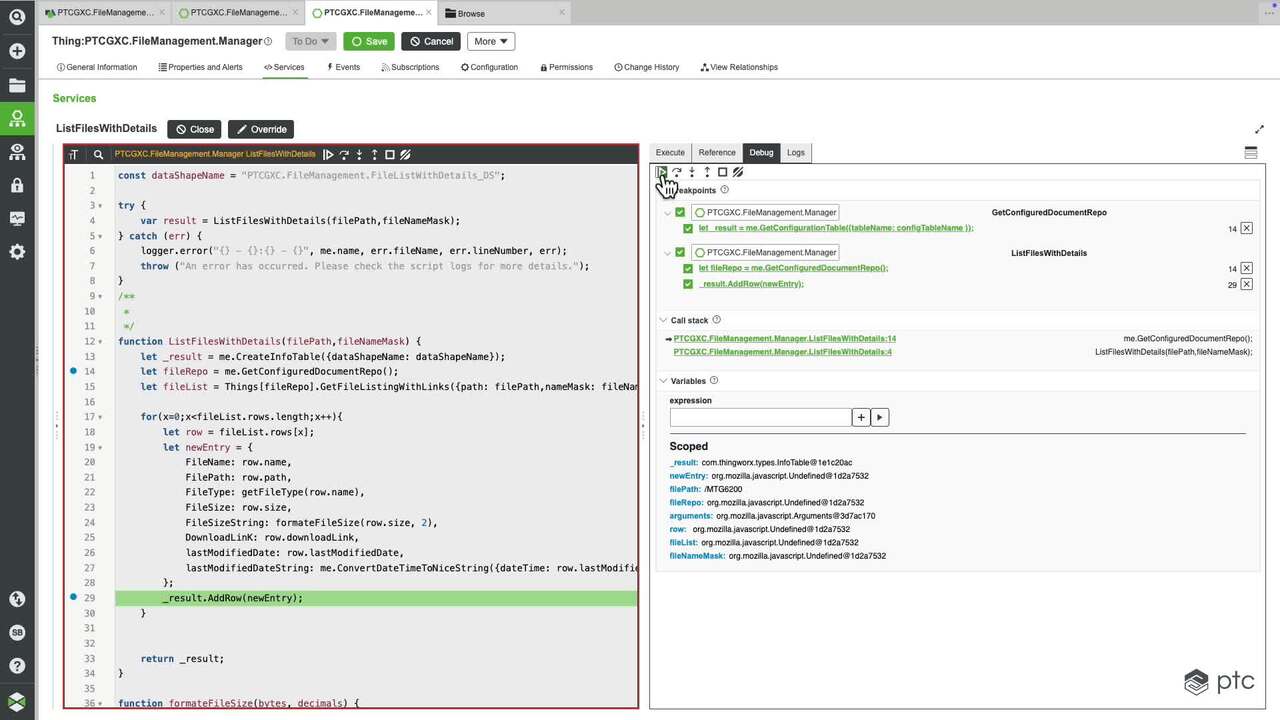This screenshot has width=1280, height=720.
Task: Collapse the ListFilesWithDetails breakpoint group
Action: pyautogui.click(x=667, y=253)
